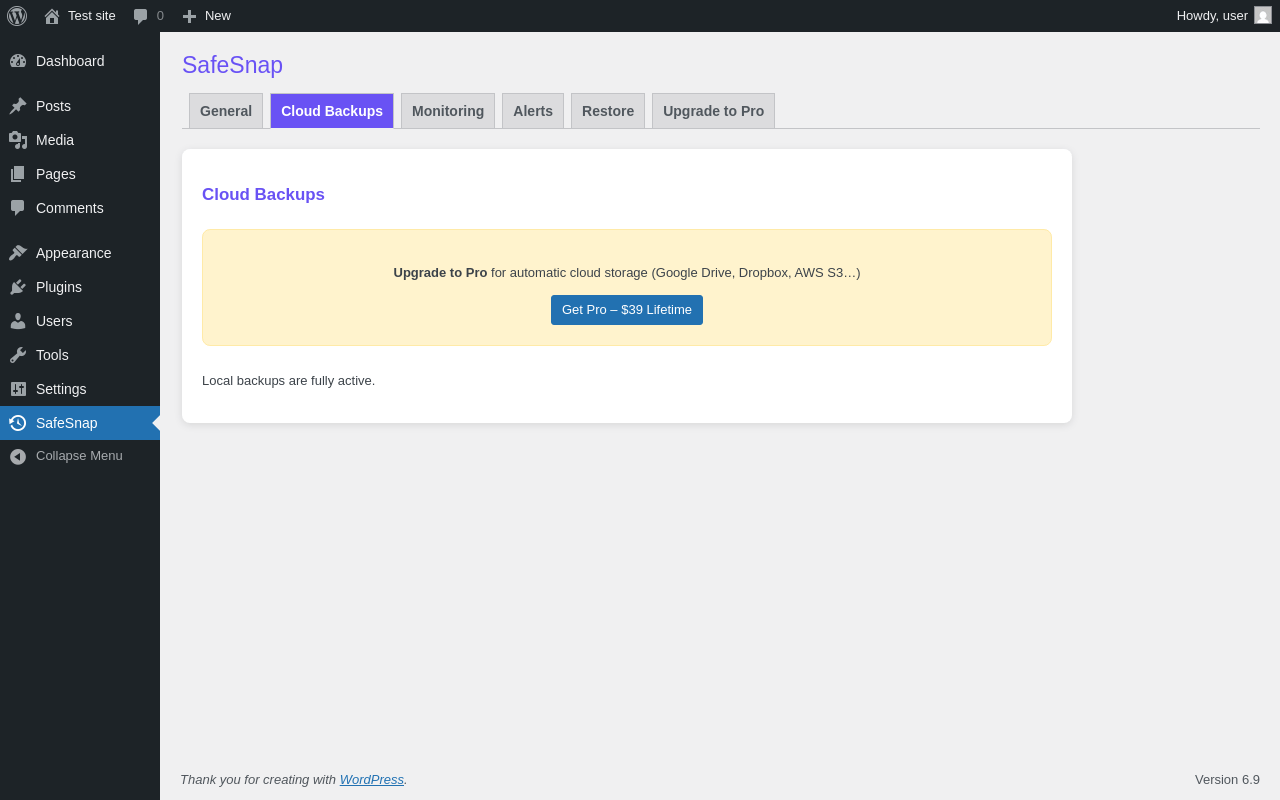Click the Comments speech bubble sidebar icon
Viewport: 1280px width, 800px height.
(x=18, y=208)
